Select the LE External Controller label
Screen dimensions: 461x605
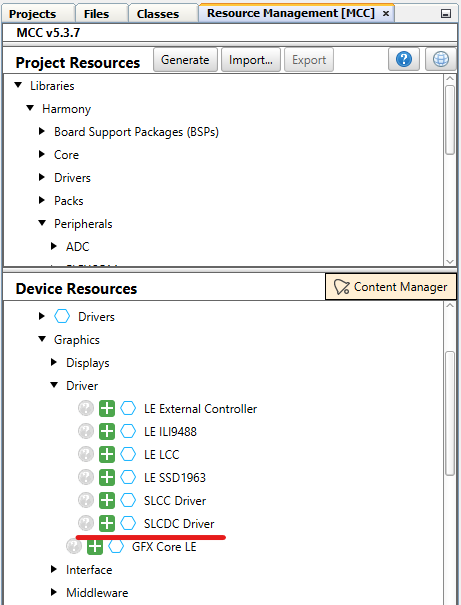(x=200, y=409)
